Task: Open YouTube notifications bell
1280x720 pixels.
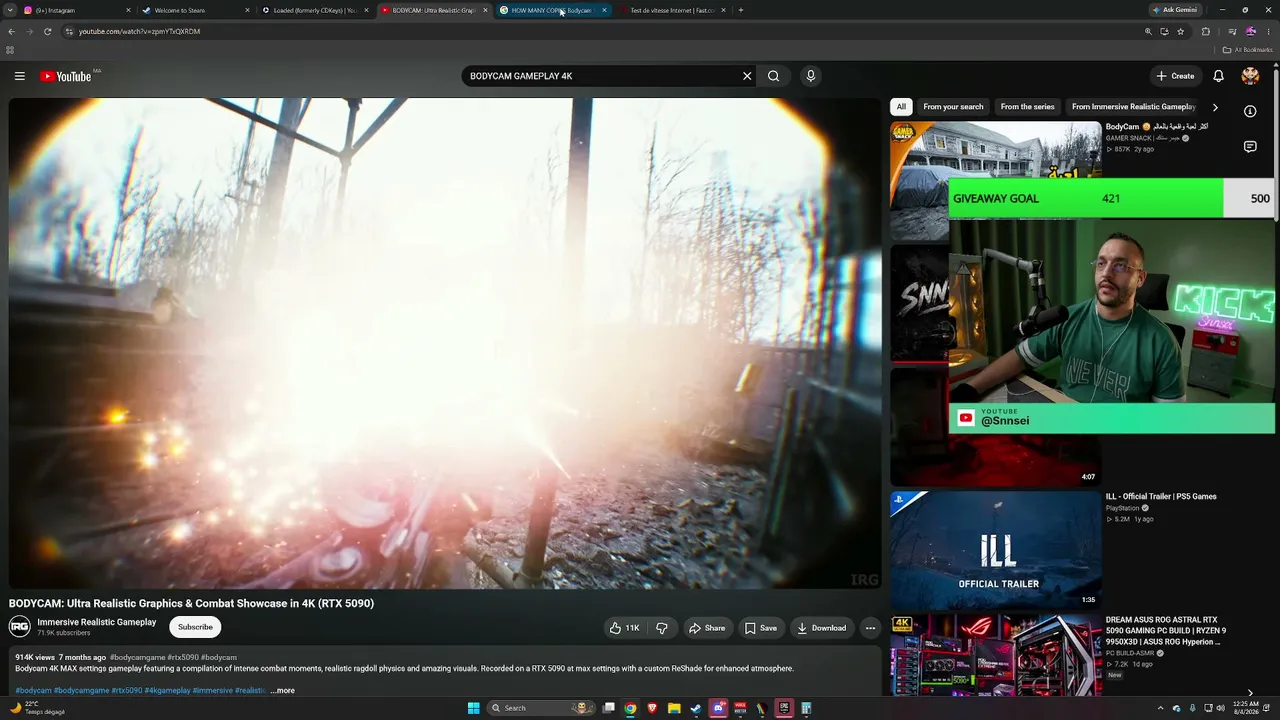Action: 1218,76
